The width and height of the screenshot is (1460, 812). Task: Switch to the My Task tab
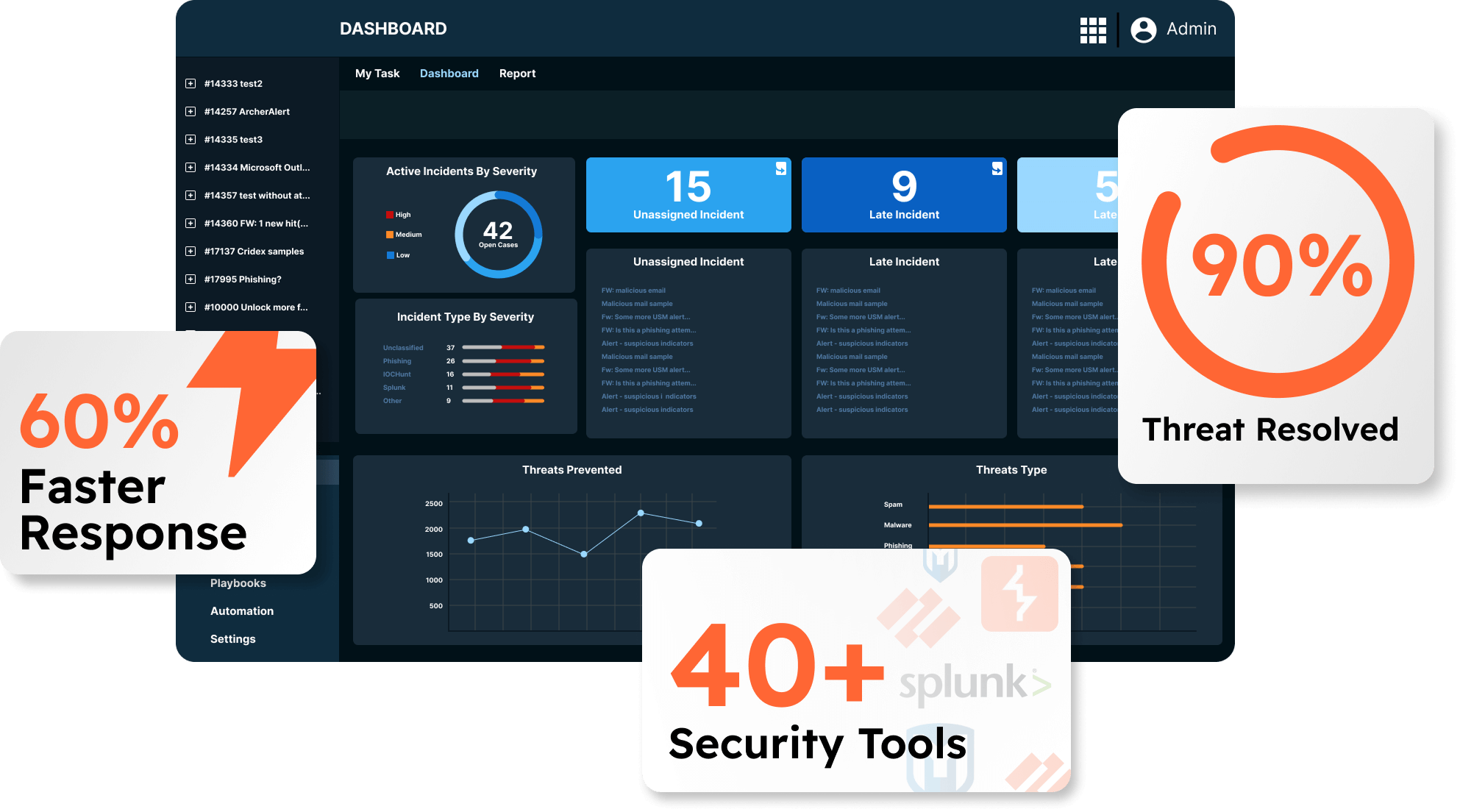(377, 73)
